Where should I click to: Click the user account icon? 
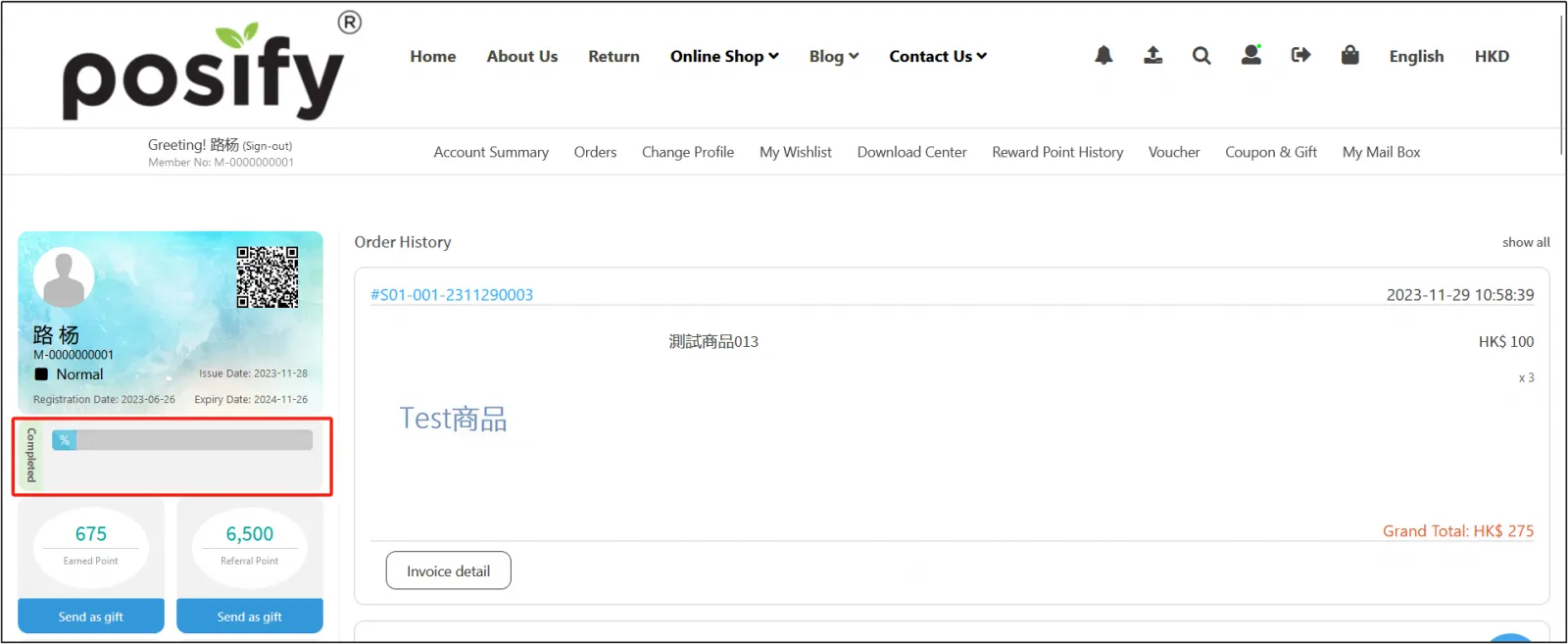tap(1251, 56)
